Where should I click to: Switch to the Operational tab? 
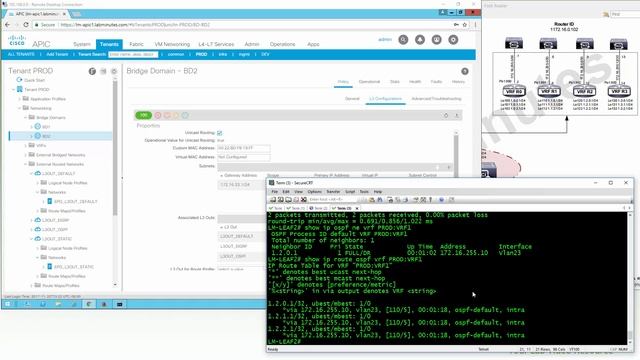click(x=369, y=82)
